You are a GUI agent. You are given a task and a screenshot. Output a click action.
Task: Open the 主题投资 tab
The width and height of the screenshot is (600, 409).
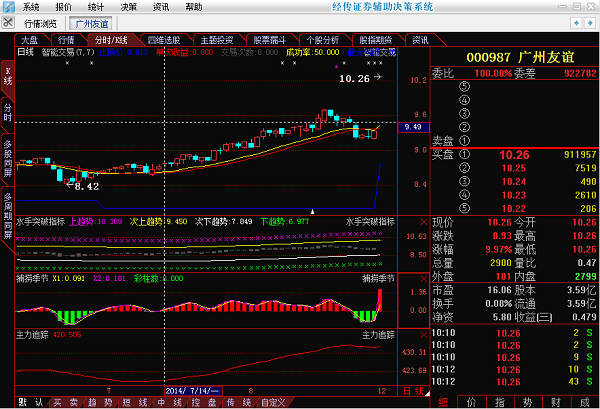pyautogui.click(x=219, y=40)
